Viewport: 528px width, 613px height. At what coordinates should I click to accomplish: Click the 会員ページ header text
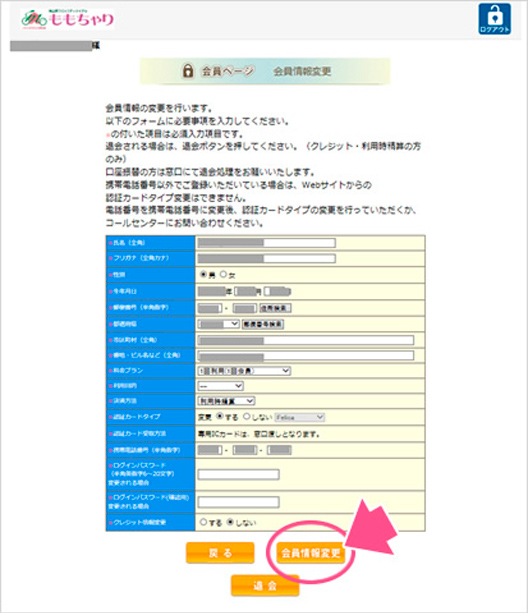pyautogui.click(x=228, y=71)
